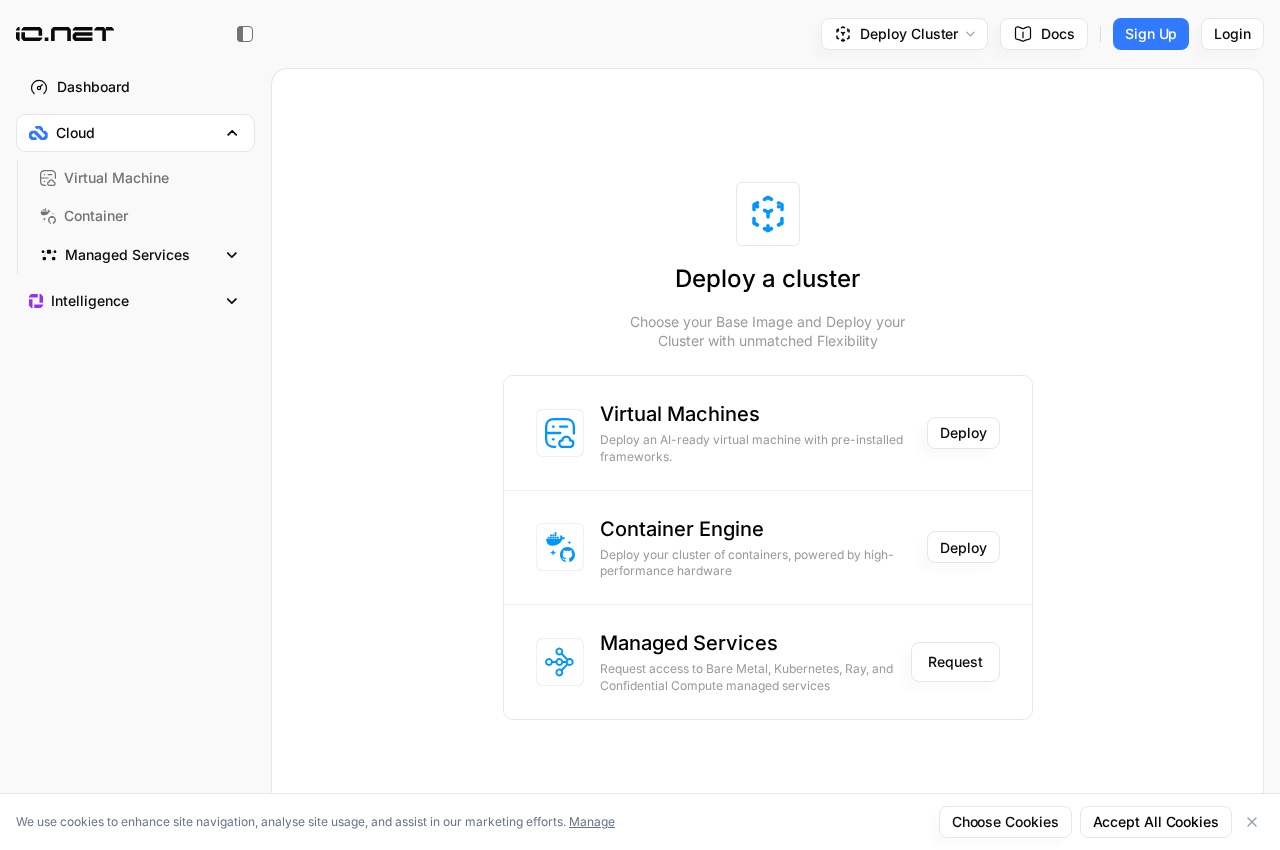Image resolution: width=1280 pixels, height=850 pixels.
Task: Click the Container Engine card title
Action: 682,529
